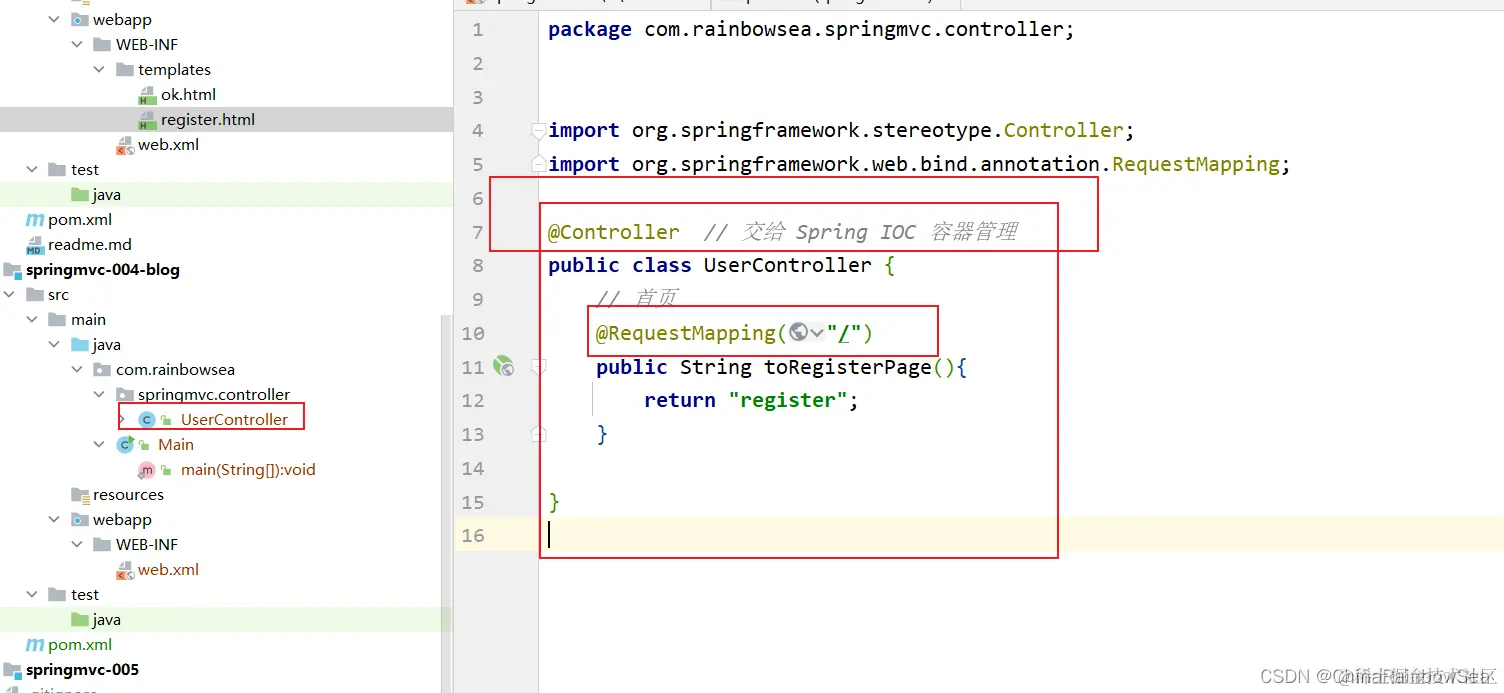Viewport: 1504px width, 693px height.
Task: Place the cursor on empty line 16
Action: (1020, 535)
